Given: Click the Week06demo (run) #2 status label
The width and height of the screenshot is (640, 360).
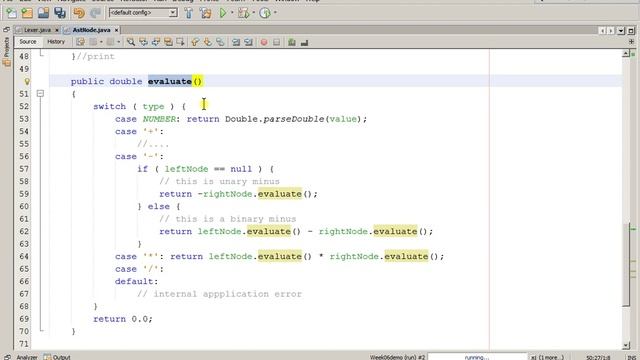Looking at the screenshot, I should coord(398,357).
